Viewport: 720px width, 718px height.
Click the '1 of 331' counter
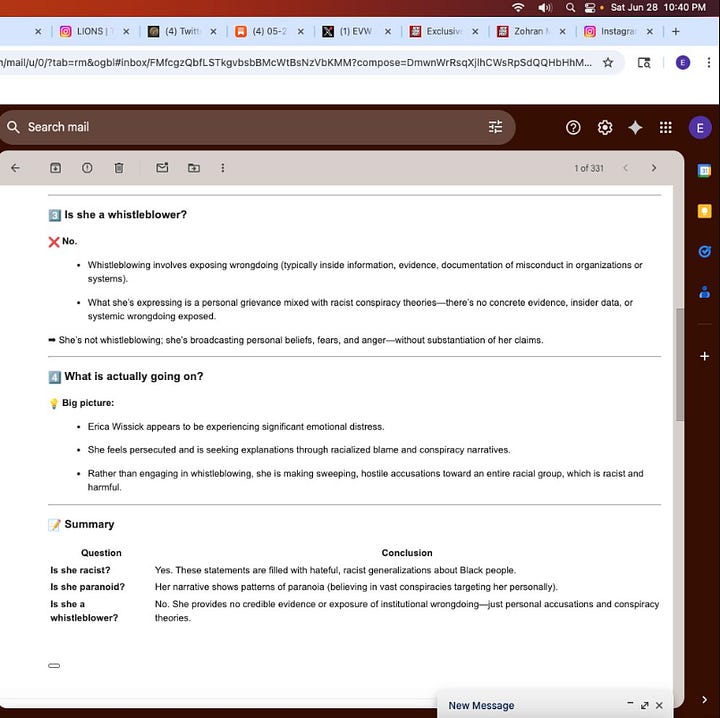click(x=589, y=168)
